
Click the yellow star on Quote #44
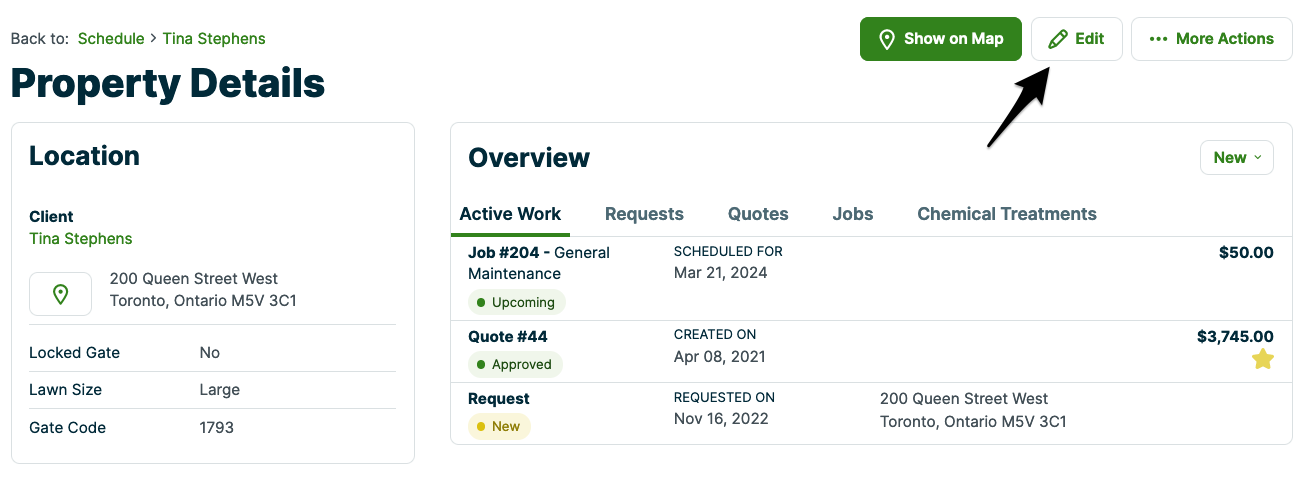1263,360
